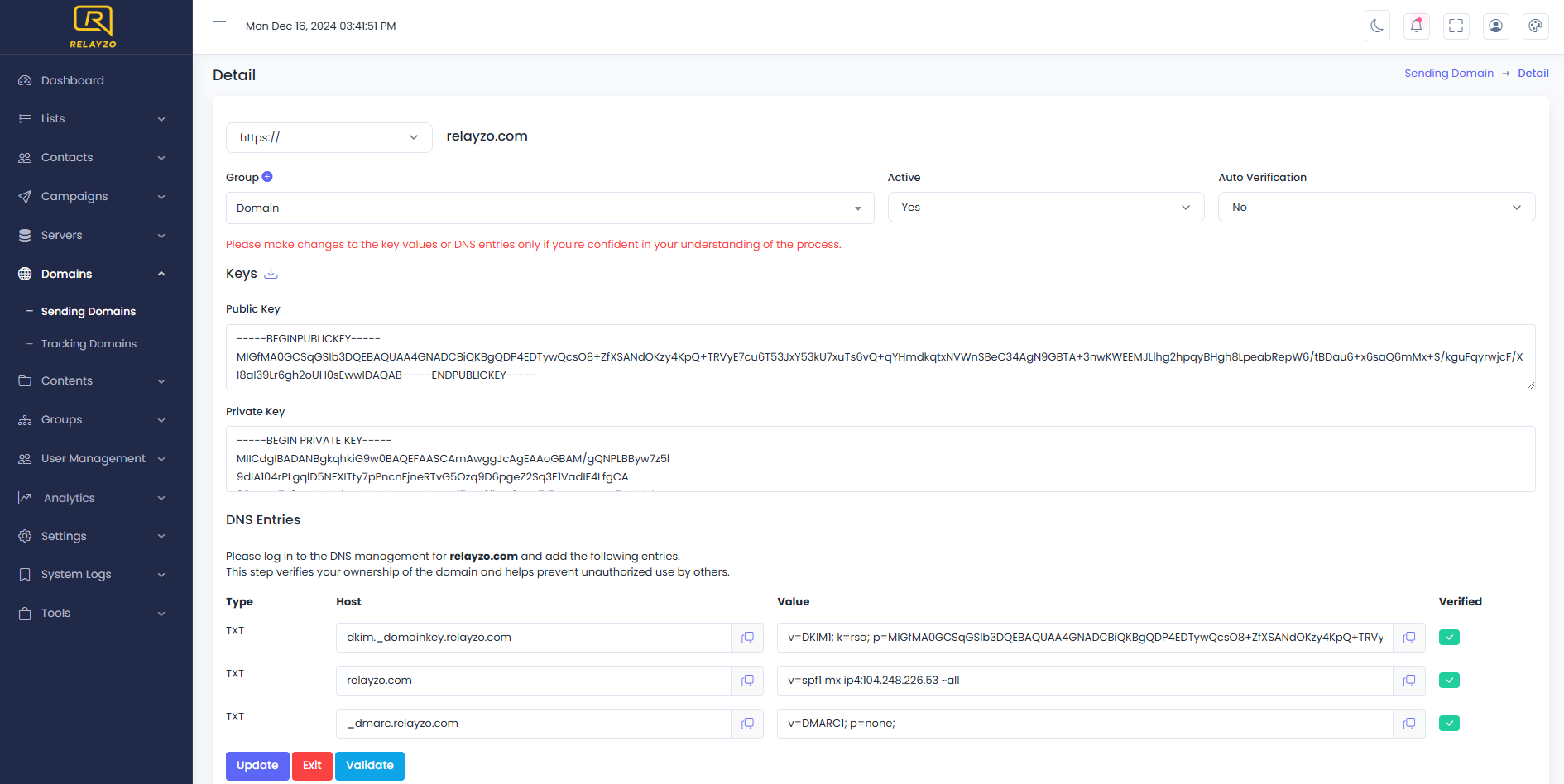1564x784 pixels.
Task: Click the DKIM row verified checkmark
Action: click(1449, 638)
